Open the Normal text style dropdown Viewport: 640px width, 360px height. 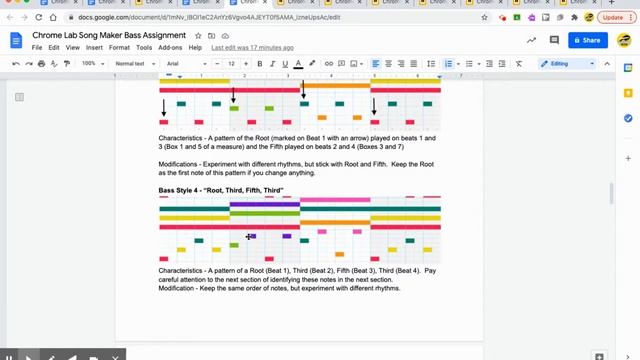point(135,64)
